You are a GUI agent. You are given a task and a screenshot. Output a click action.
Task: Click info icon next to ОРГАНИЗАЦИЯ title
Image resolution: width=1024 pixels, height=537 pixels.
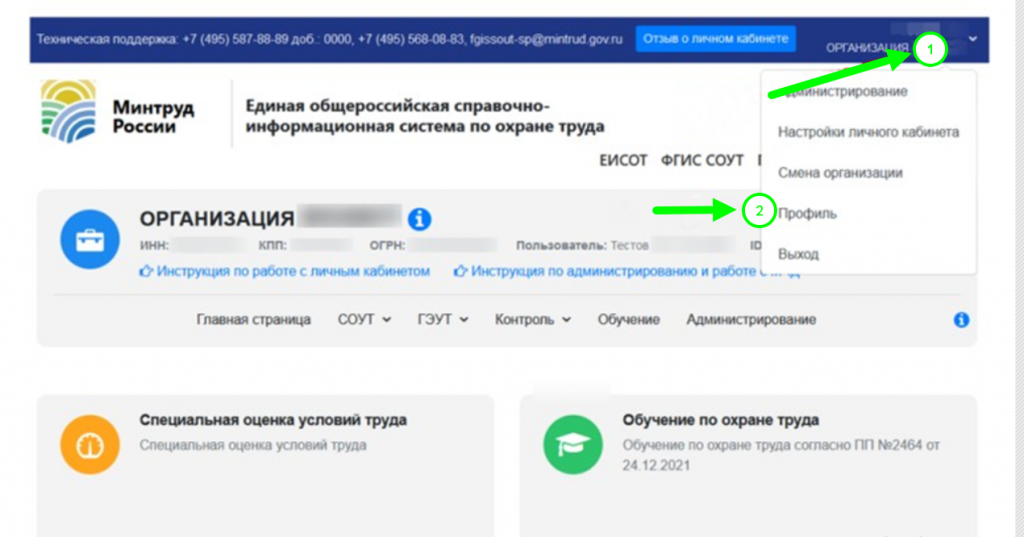click(420, 219)
